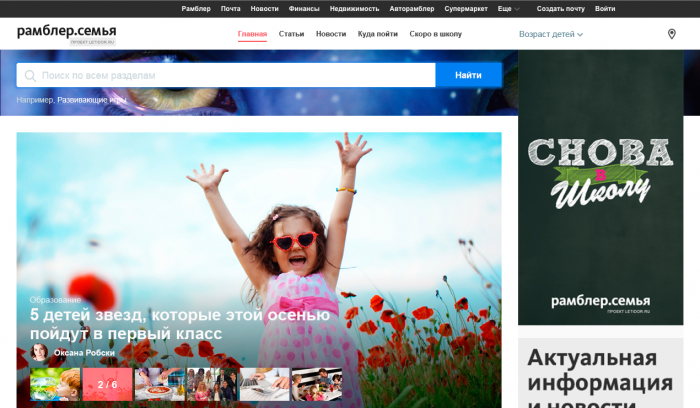Click author name Оксана Робски
Viewport: 700px width, 408px height.
pos(84,353)
